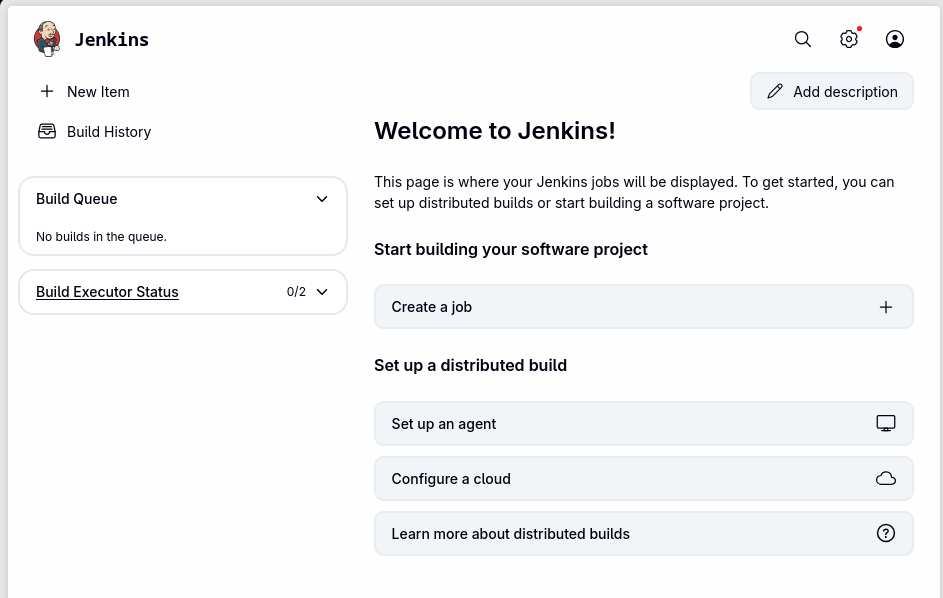Click the question mark help icon

click(x=886, y=534)
